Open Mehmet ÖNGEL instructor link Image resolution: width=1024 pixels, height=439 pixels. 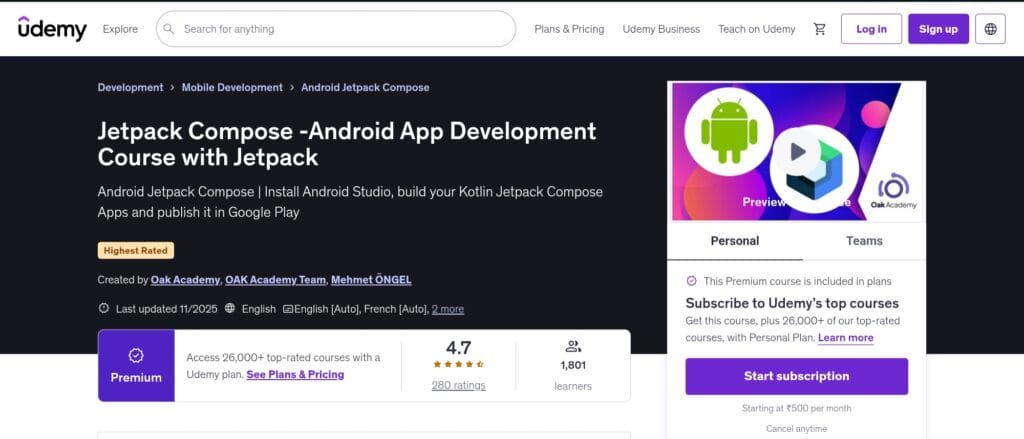click(371, 280)
